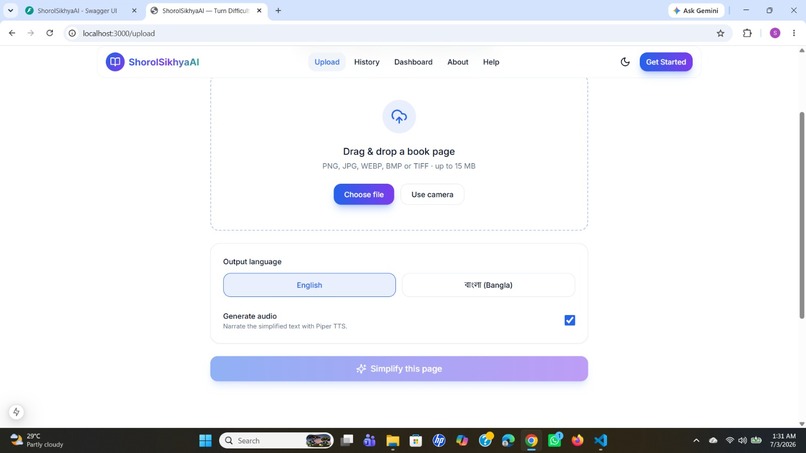Open the History nav item
The image size is (806, 453).
click(367, 62)
